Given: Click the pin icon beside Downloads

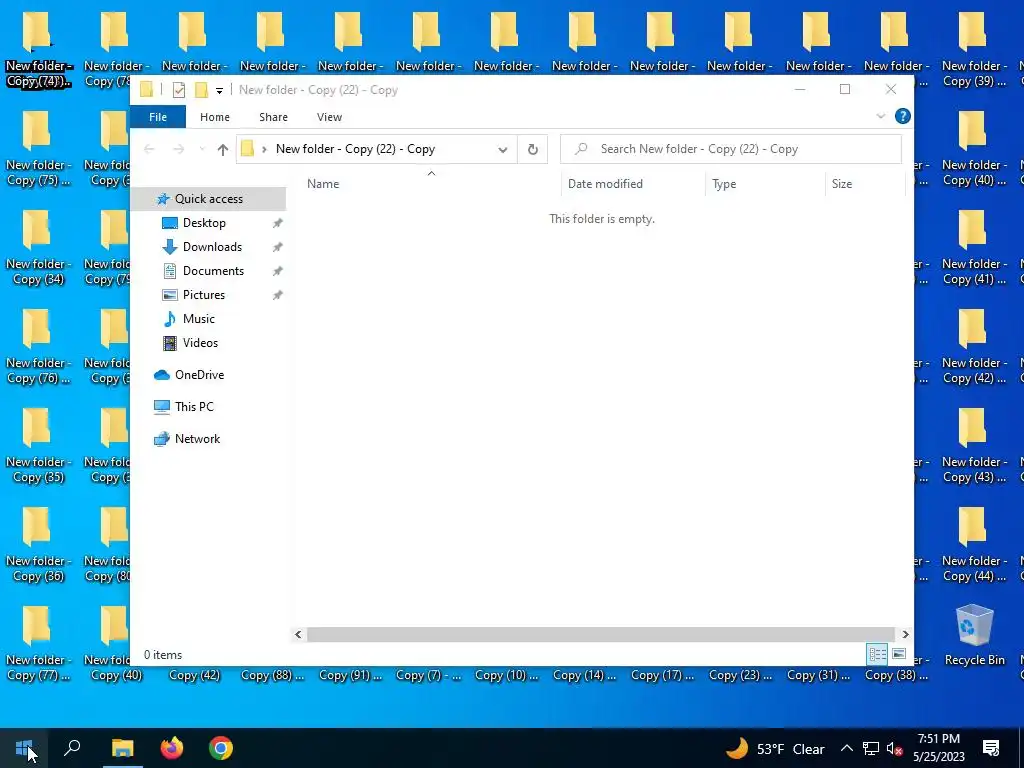Looking at the screenshot, I should pyautogui.click(x=278, y=247).
